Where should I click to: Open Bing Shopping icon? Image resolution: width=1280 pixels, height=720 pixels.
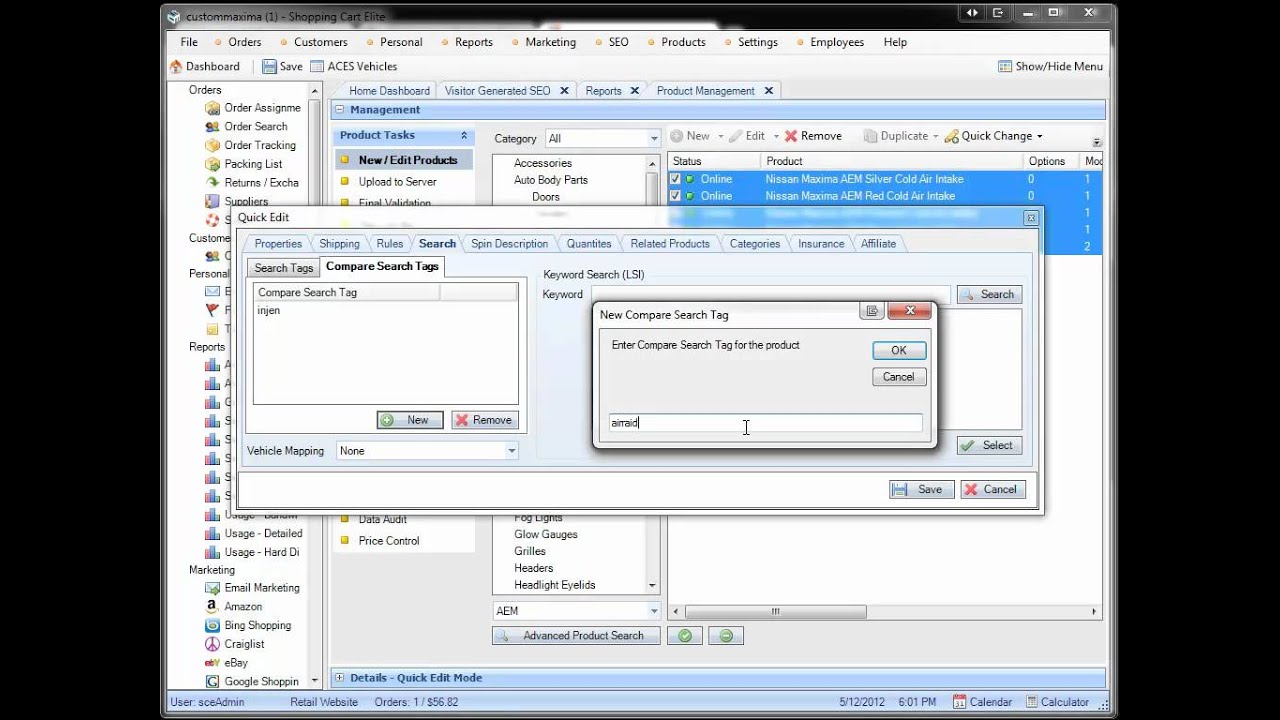click(x=212, y=626)
